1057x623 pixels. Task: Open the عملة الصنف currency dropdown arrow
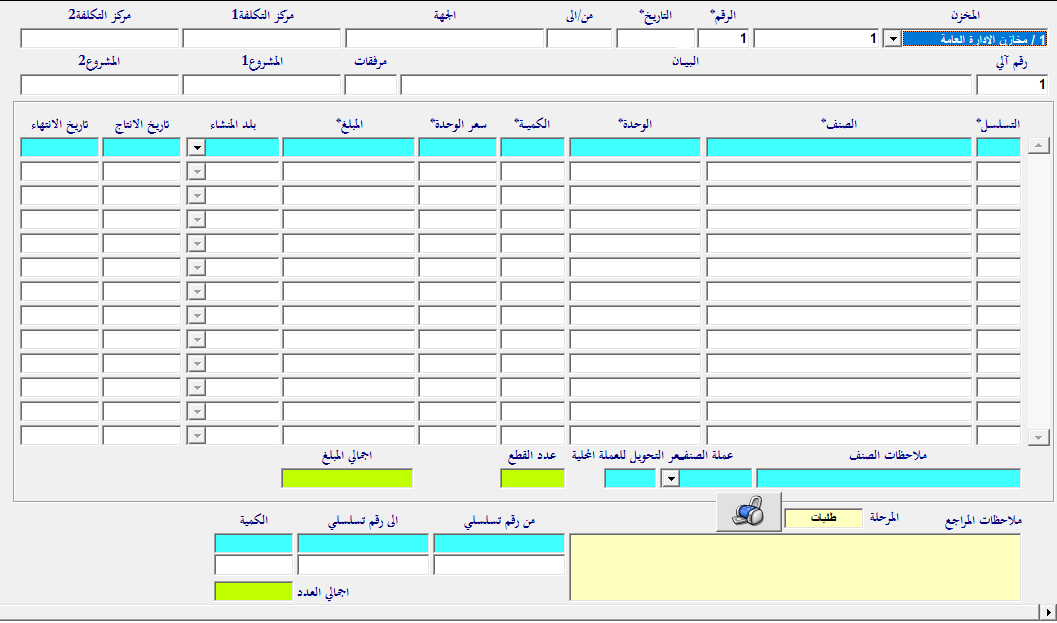tap(670, 478)
